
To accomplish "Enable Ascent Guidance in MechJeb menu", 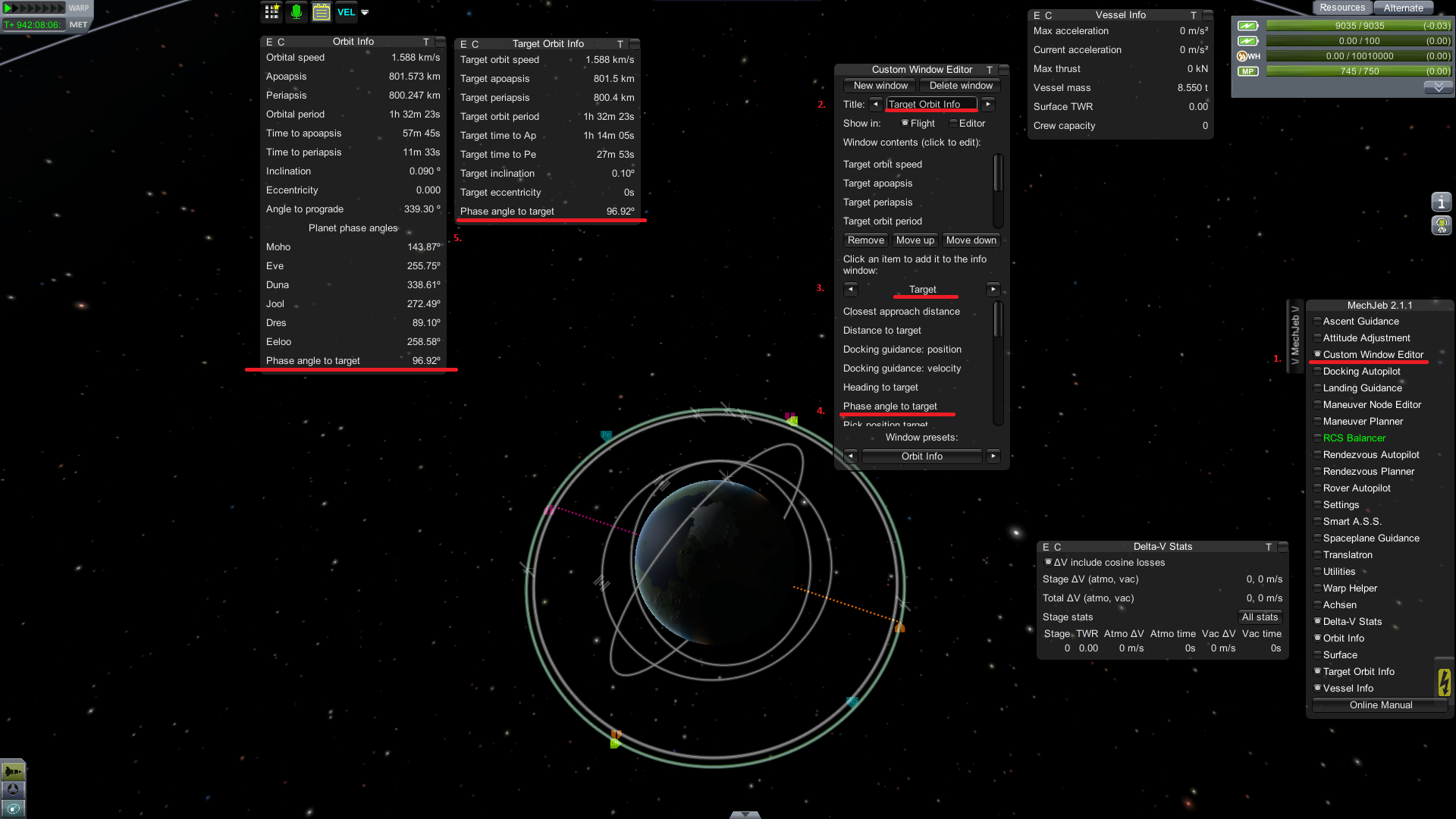I will point(1317,322).
